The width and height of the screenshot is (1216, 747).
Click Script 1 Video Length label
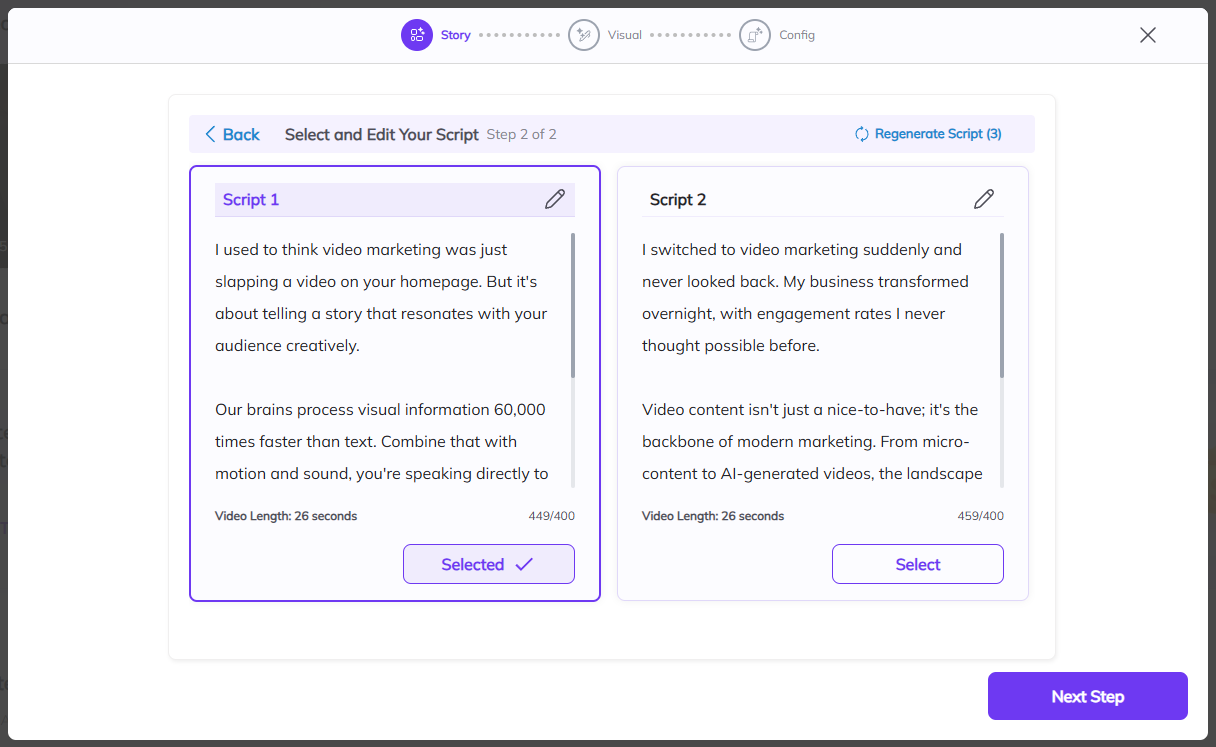286,516
